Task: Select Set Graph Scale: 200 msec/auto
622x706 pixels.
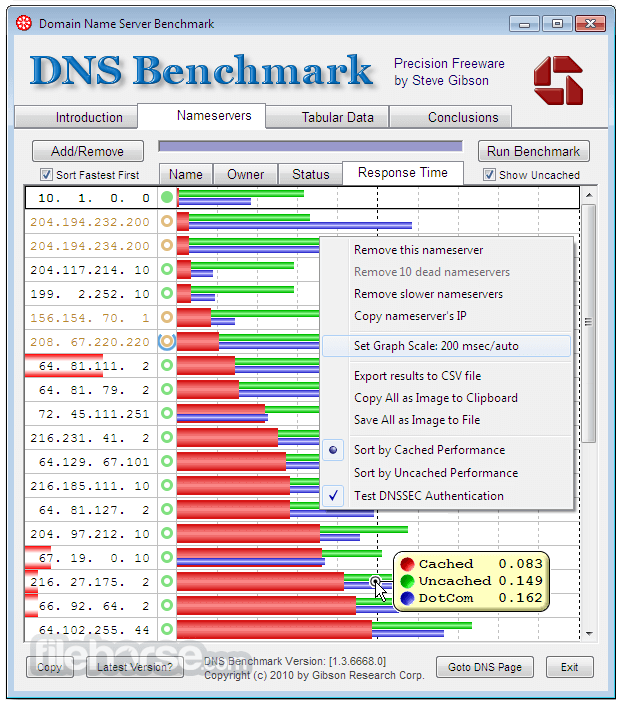Action: coord(446,346)
